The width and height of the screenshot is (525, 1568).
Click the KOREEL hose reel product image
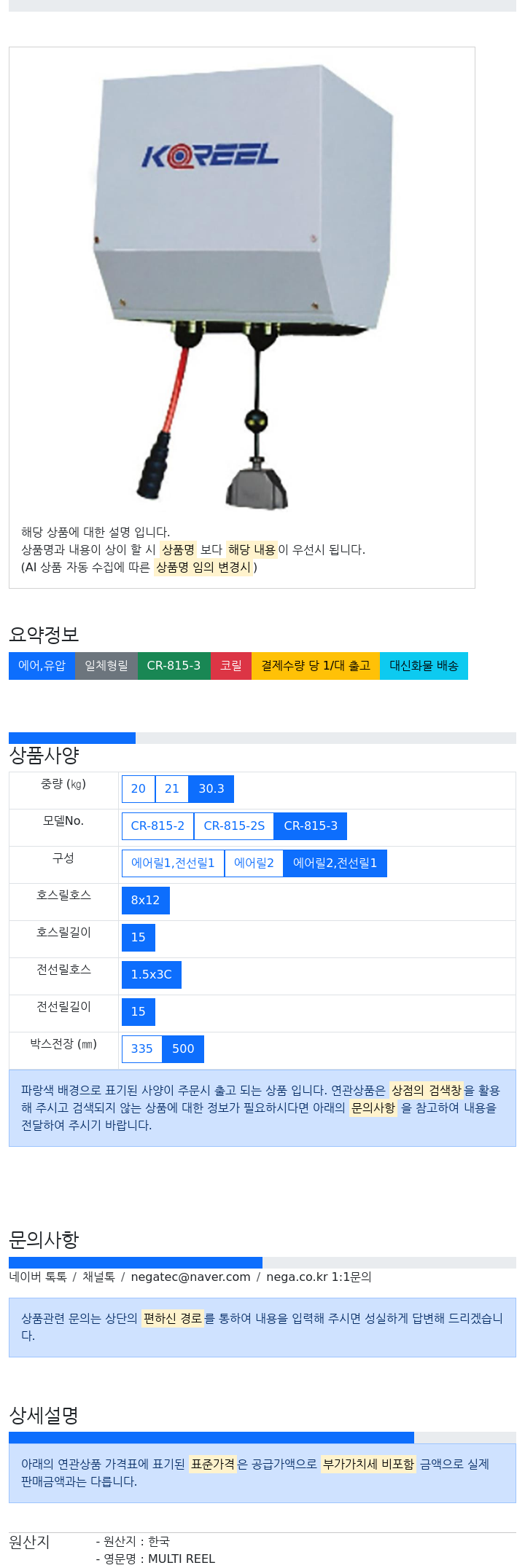coord(242,285)
